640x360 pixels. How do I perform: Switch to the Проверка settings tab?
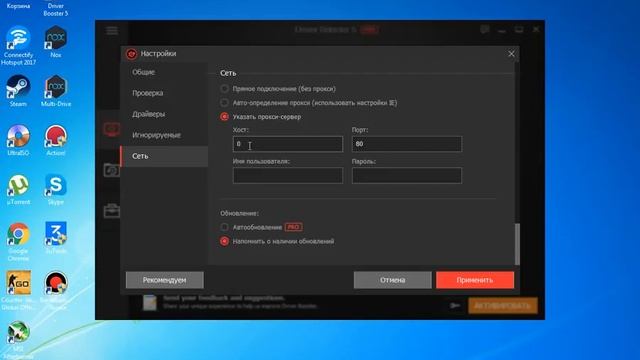coord(164,93)
